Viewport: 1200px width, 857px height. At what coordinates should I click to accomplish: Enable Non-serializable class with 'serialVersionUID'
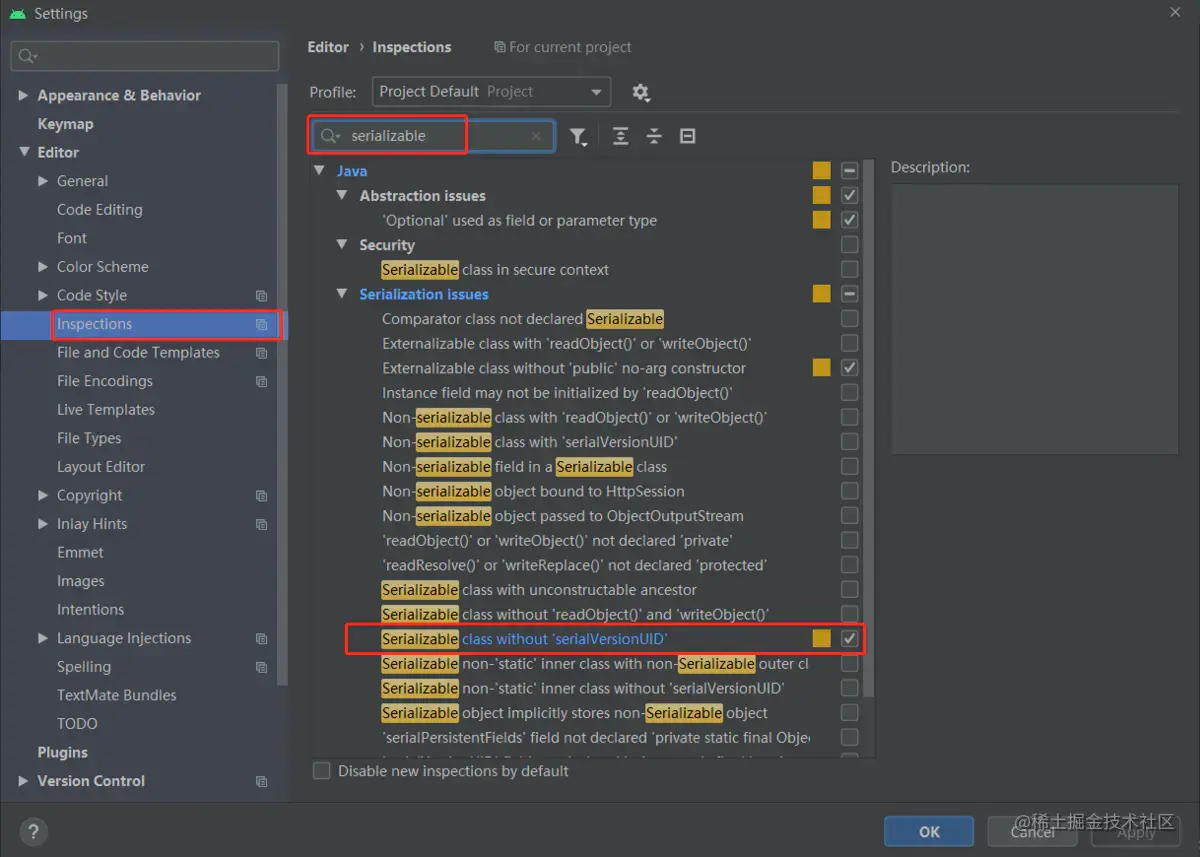(849, 442)
